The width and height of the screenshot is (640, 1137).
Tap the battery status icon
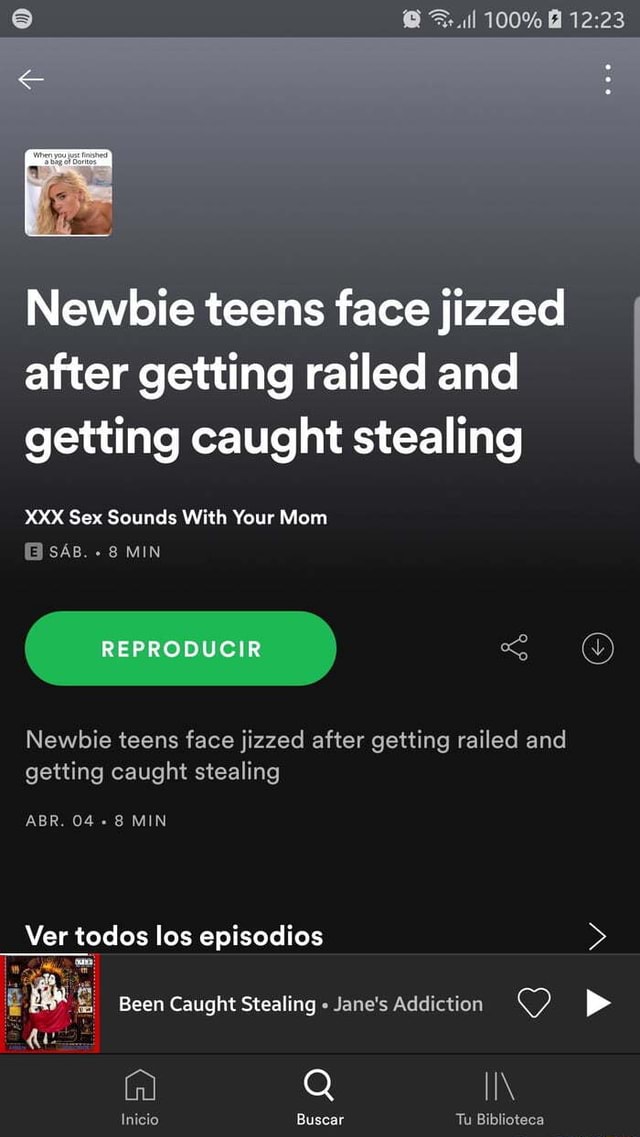click(x=554, y=20)
